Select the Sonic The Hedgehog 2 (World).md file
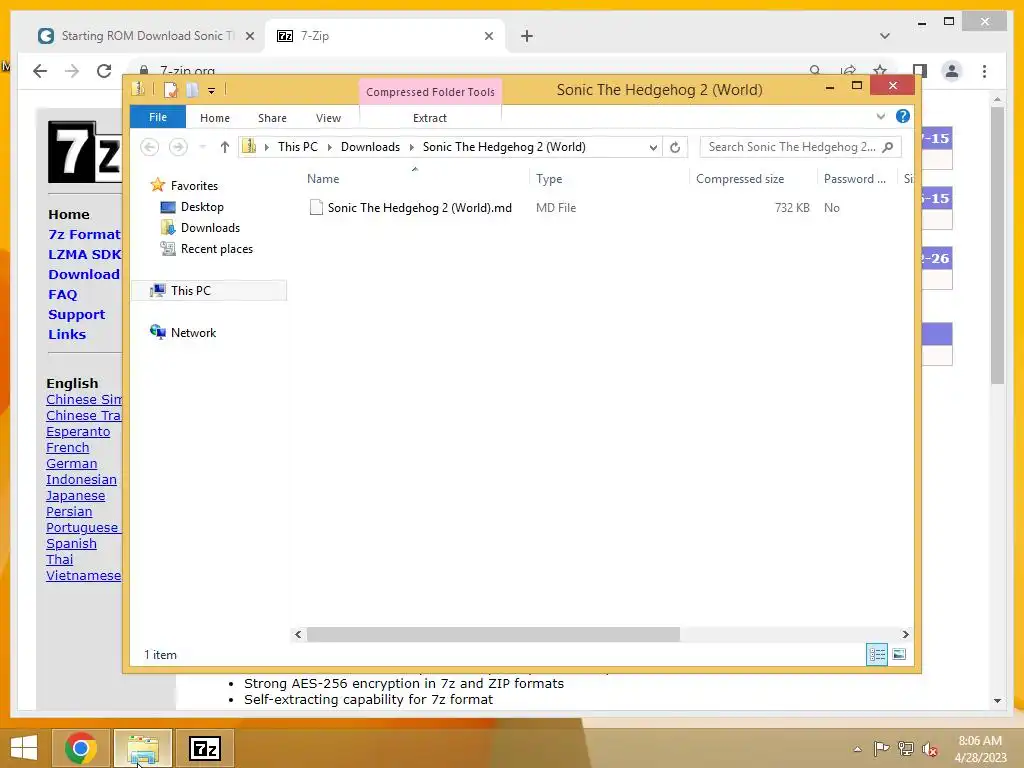Screen dimensions: 1024x768 (x=419, y=208)
